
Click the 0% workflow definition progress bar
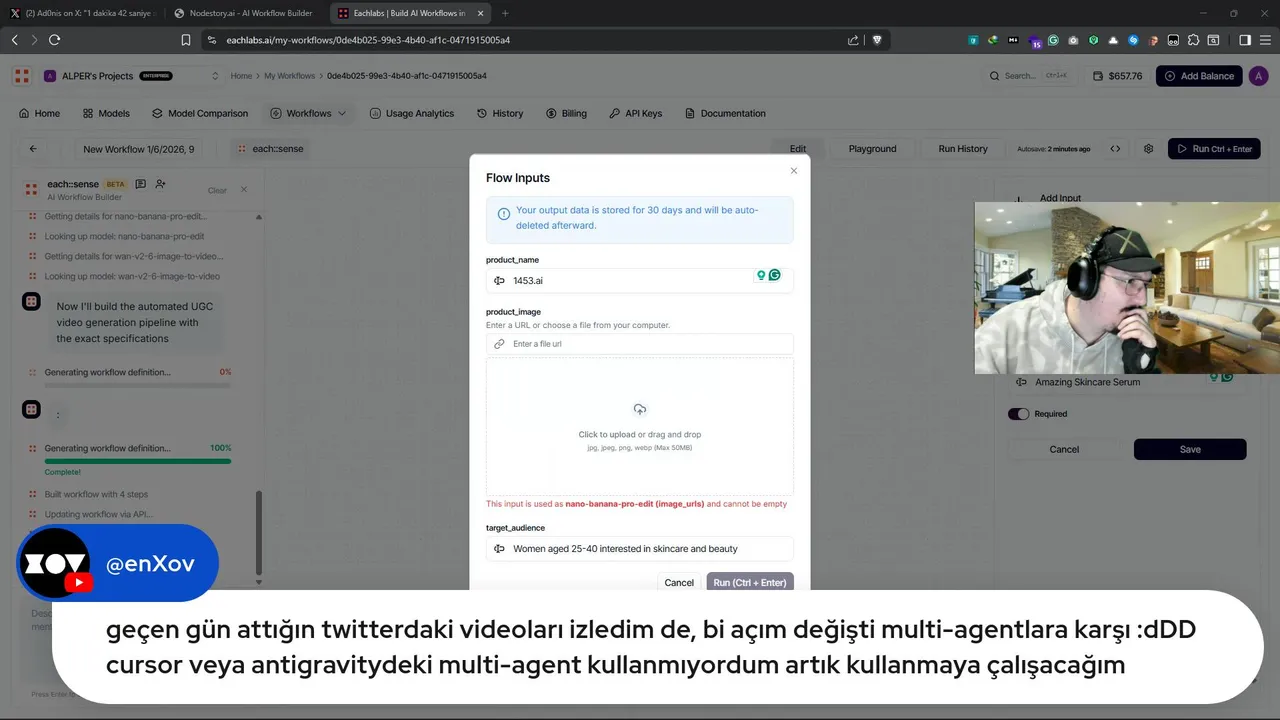(138, 385)
